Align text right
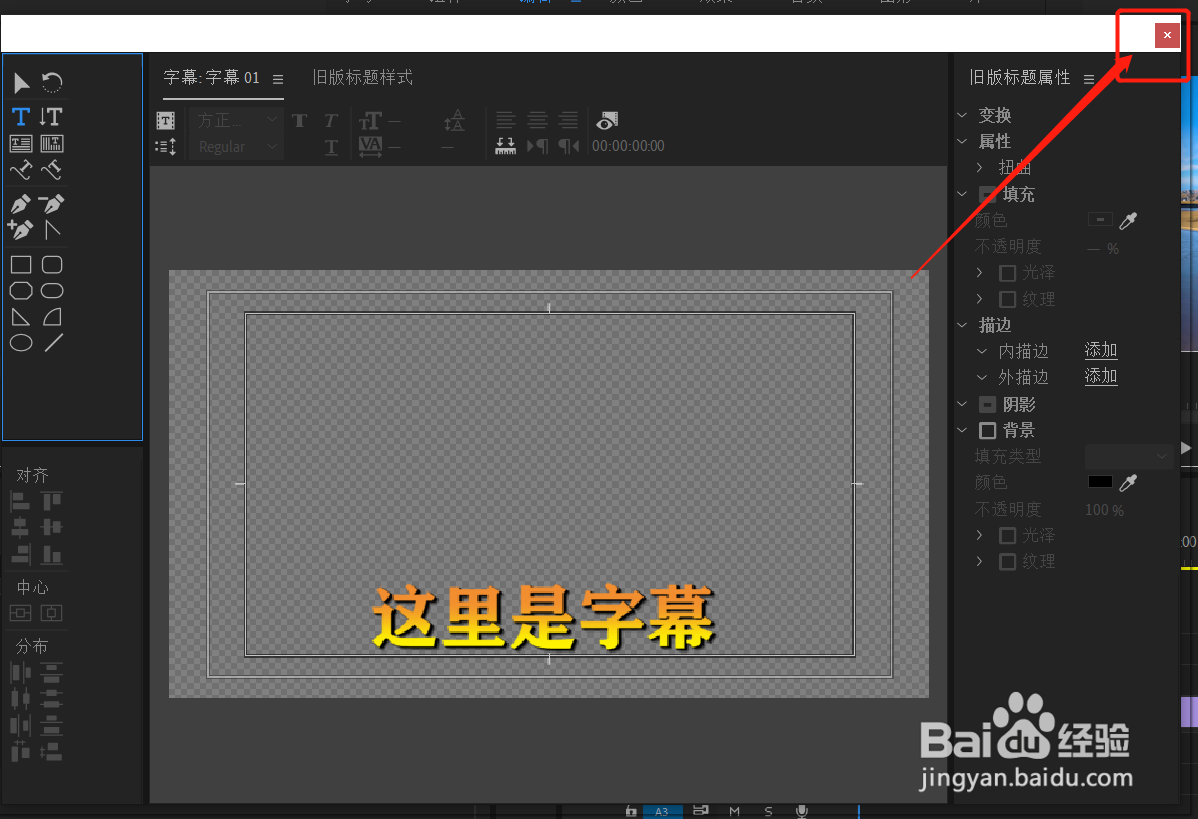Image resolution: width=1198 pixels, height=819 pixels. [x=568, y=120]
